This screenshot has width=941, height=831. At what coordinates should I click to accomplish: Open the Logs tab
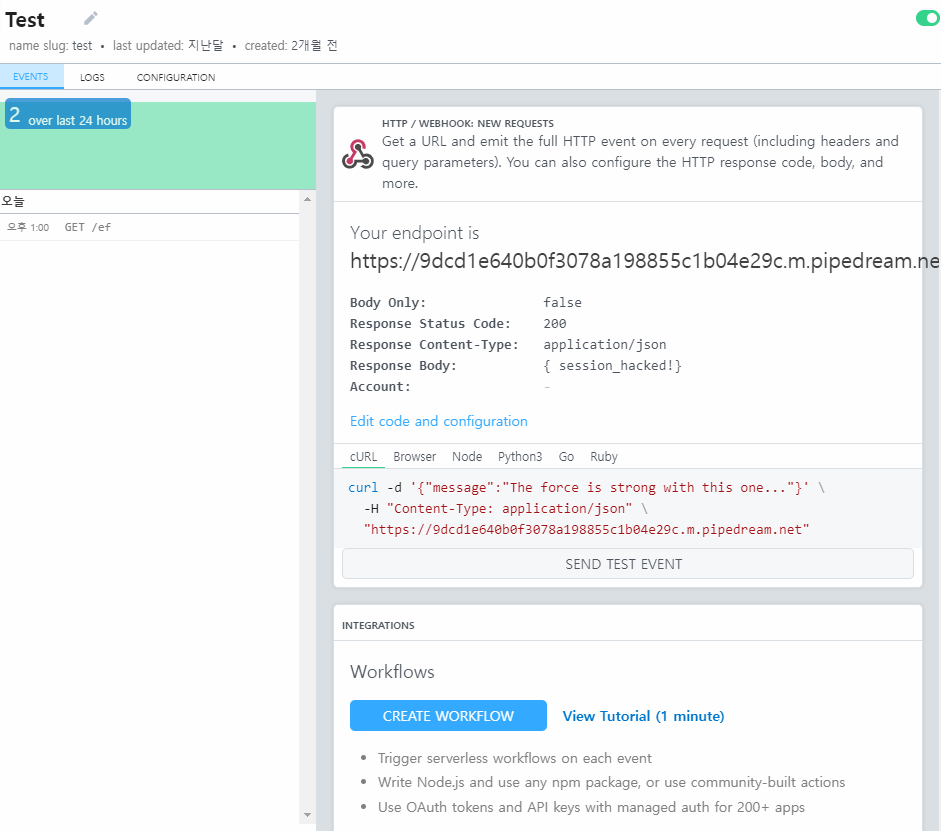[x=92, y=77]
